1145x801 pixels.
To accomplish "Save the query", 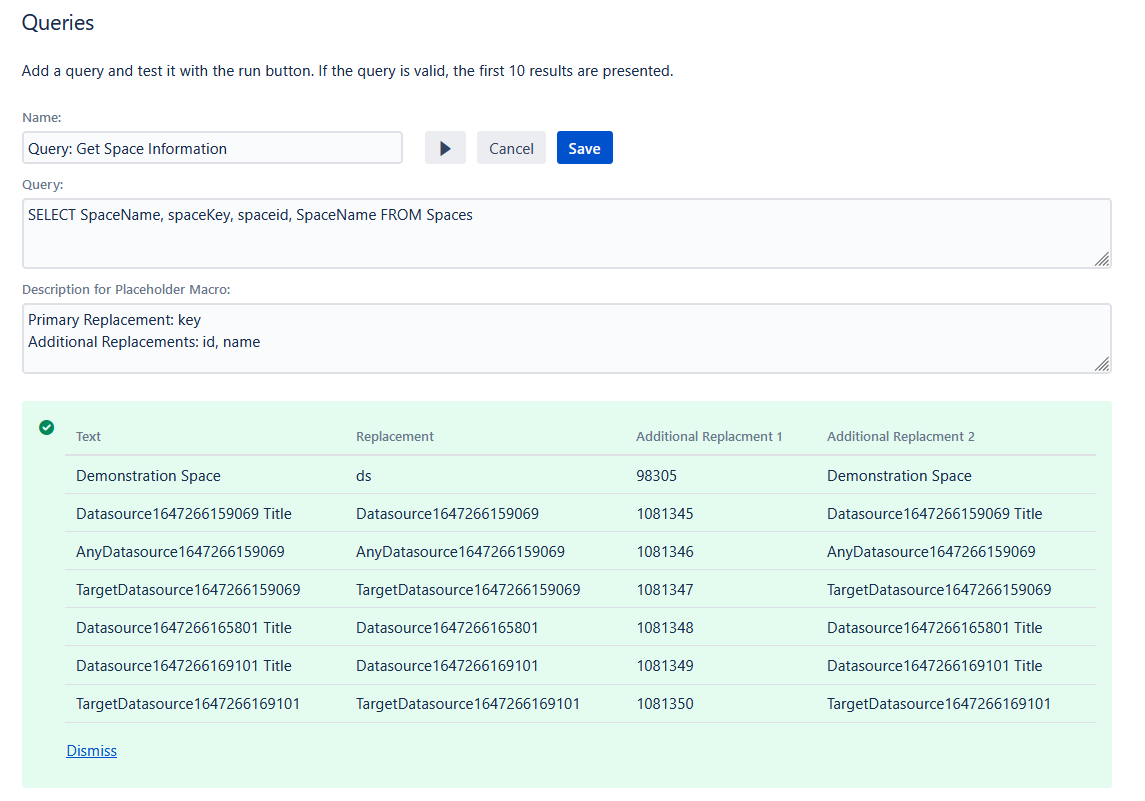I will 584,148.
